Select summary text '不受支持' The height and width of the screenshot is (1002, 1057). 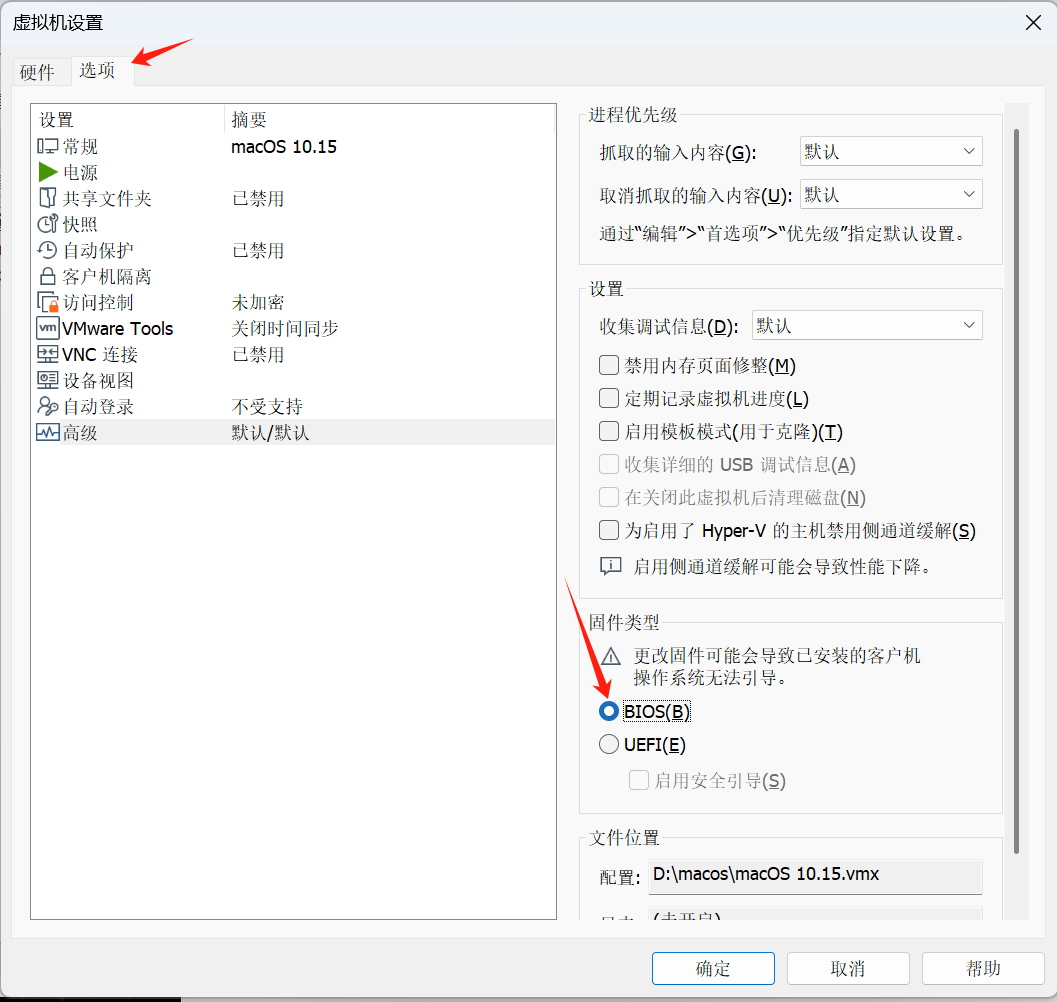(x=266, y=406)
